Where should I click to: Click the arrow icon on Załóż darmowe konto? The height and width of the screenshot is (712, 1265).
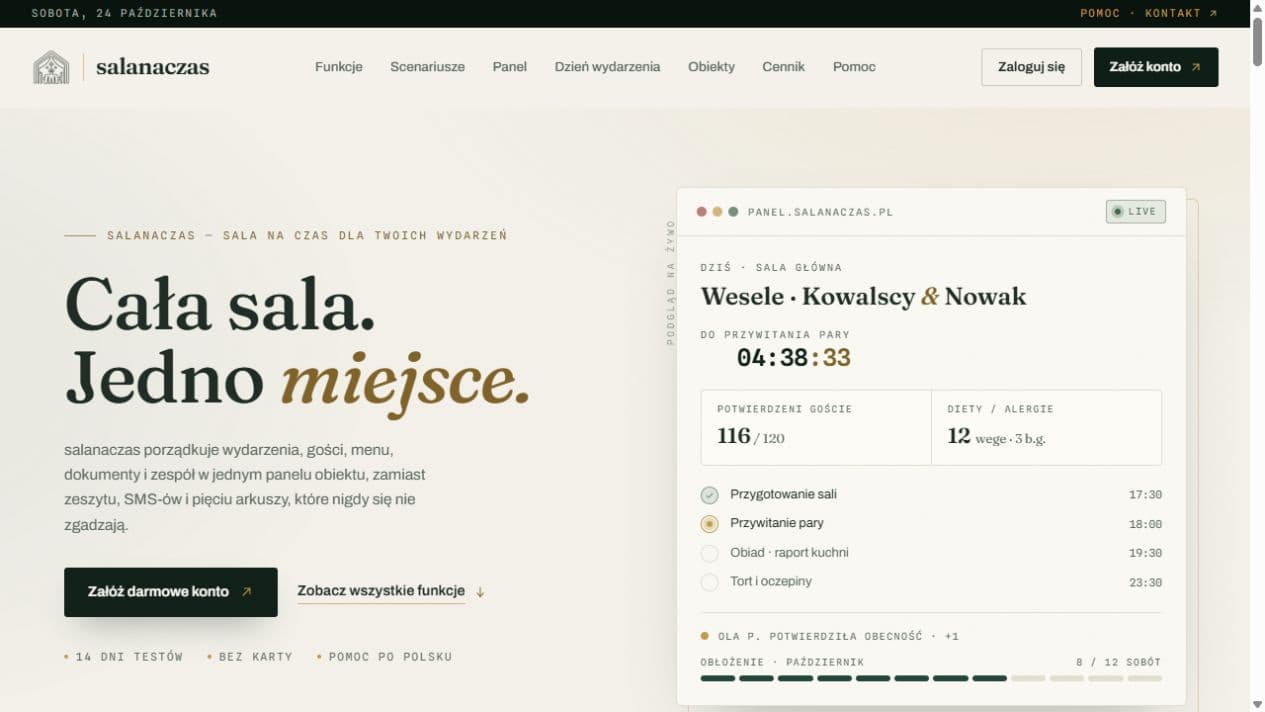(246, 592)
